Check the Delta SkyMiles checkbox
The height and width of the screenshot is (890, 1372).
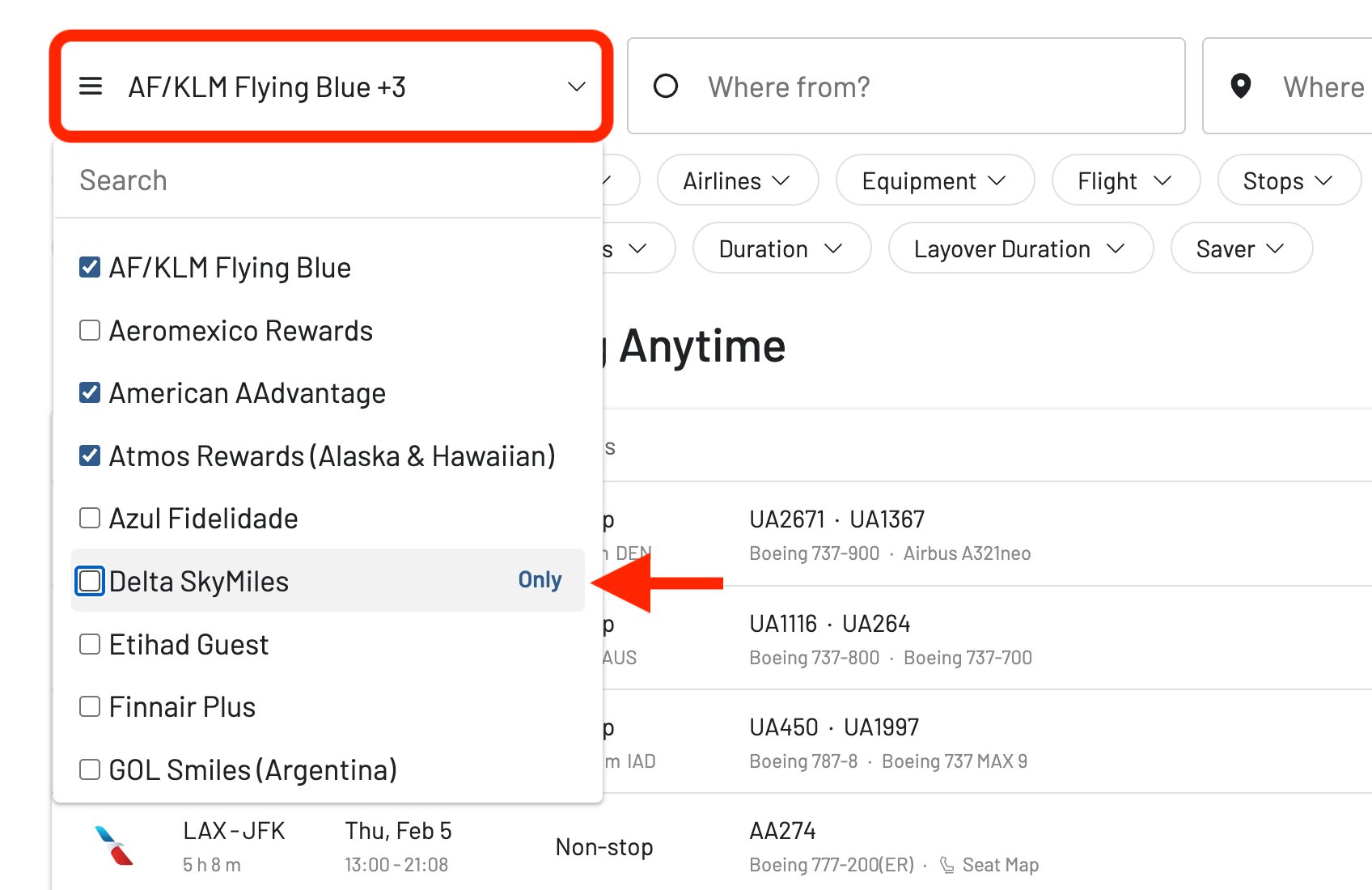pos(89,581)
